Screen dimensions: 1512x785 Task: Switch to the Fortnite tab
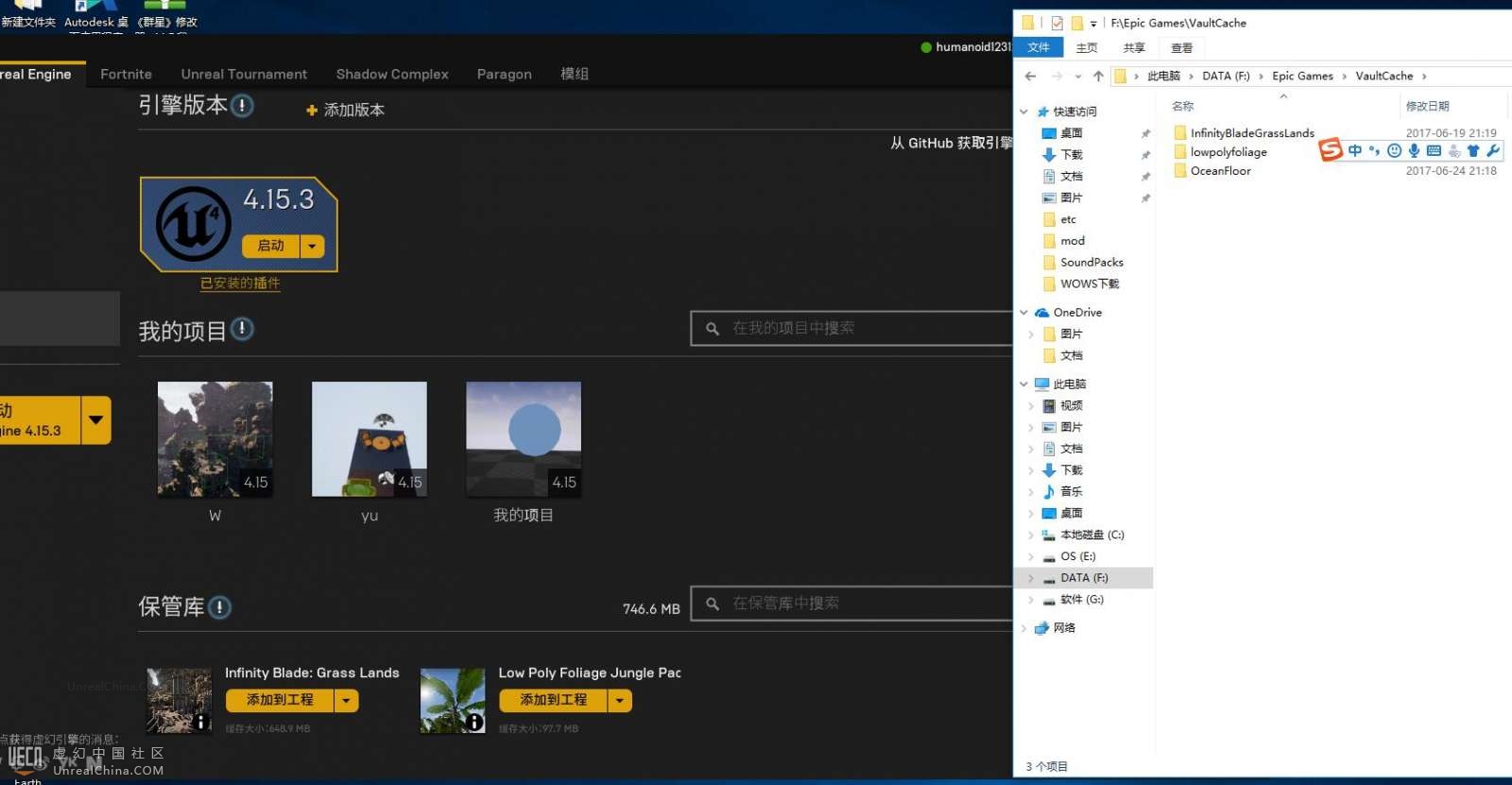pyautogui.click(x=126, y=74)
